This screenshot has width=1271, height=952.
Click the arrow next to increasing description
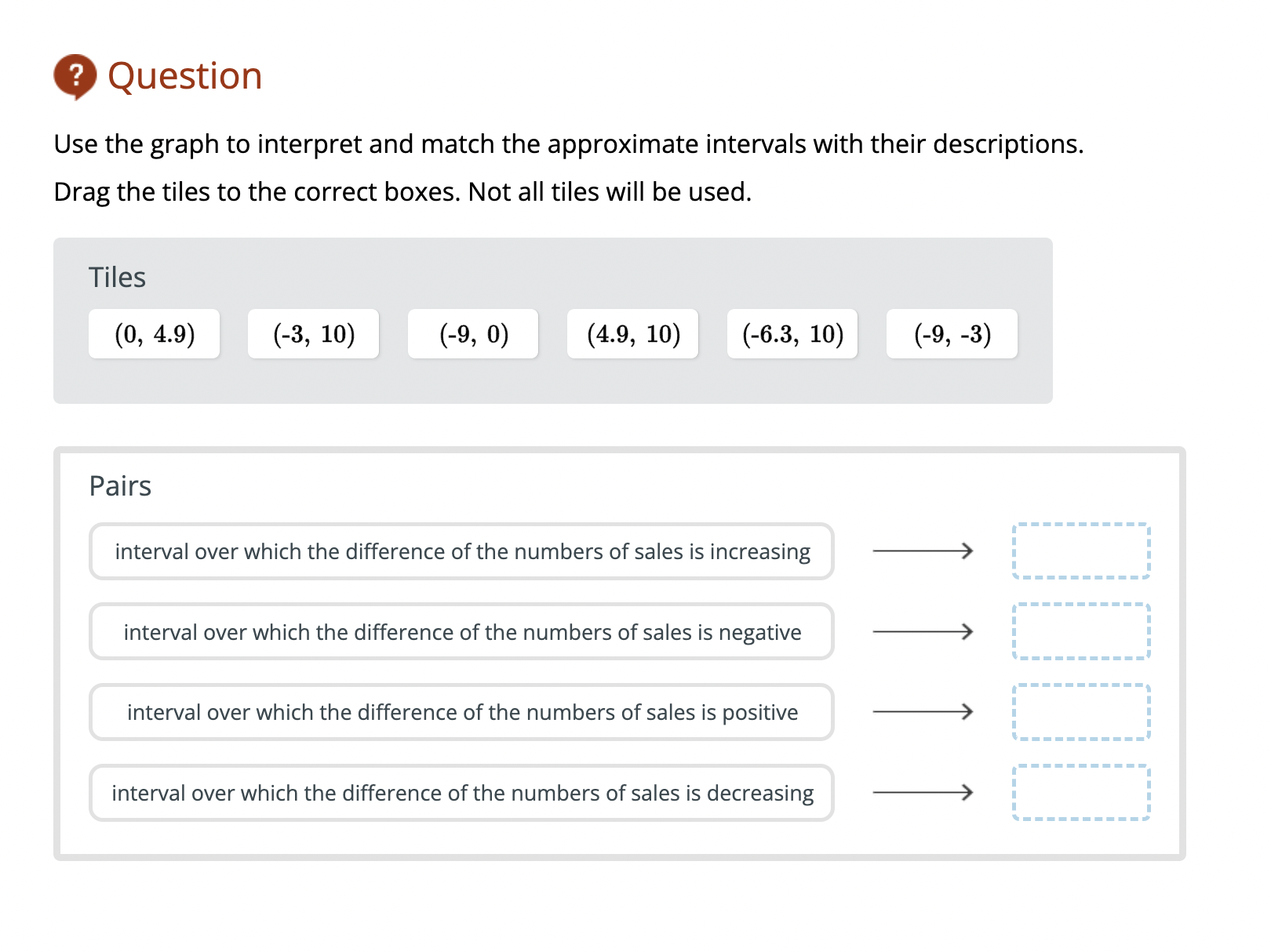pyautogui.click(x=923, y=551)
